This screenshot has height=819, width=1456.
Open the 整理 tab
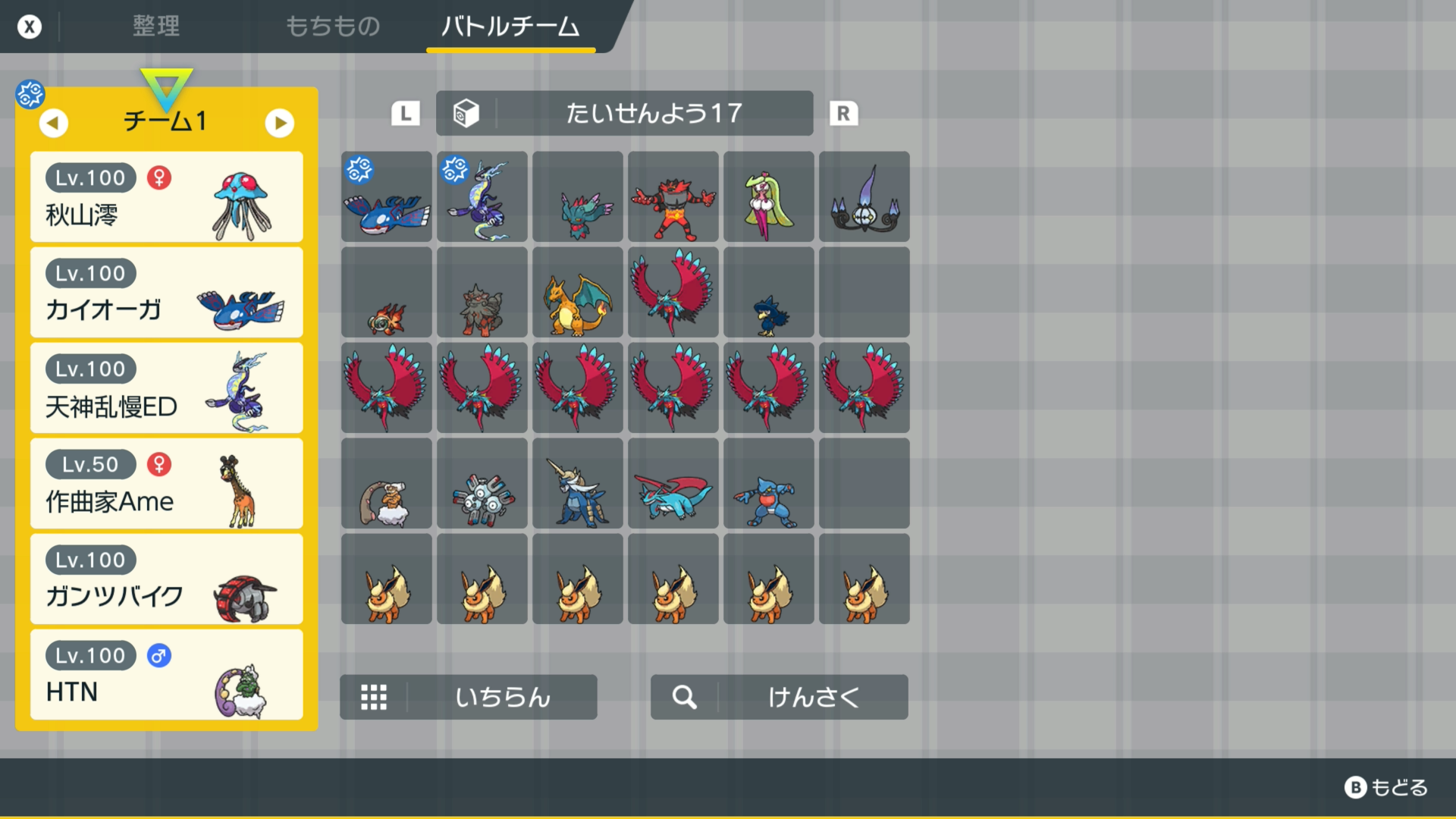coord(156,27)
